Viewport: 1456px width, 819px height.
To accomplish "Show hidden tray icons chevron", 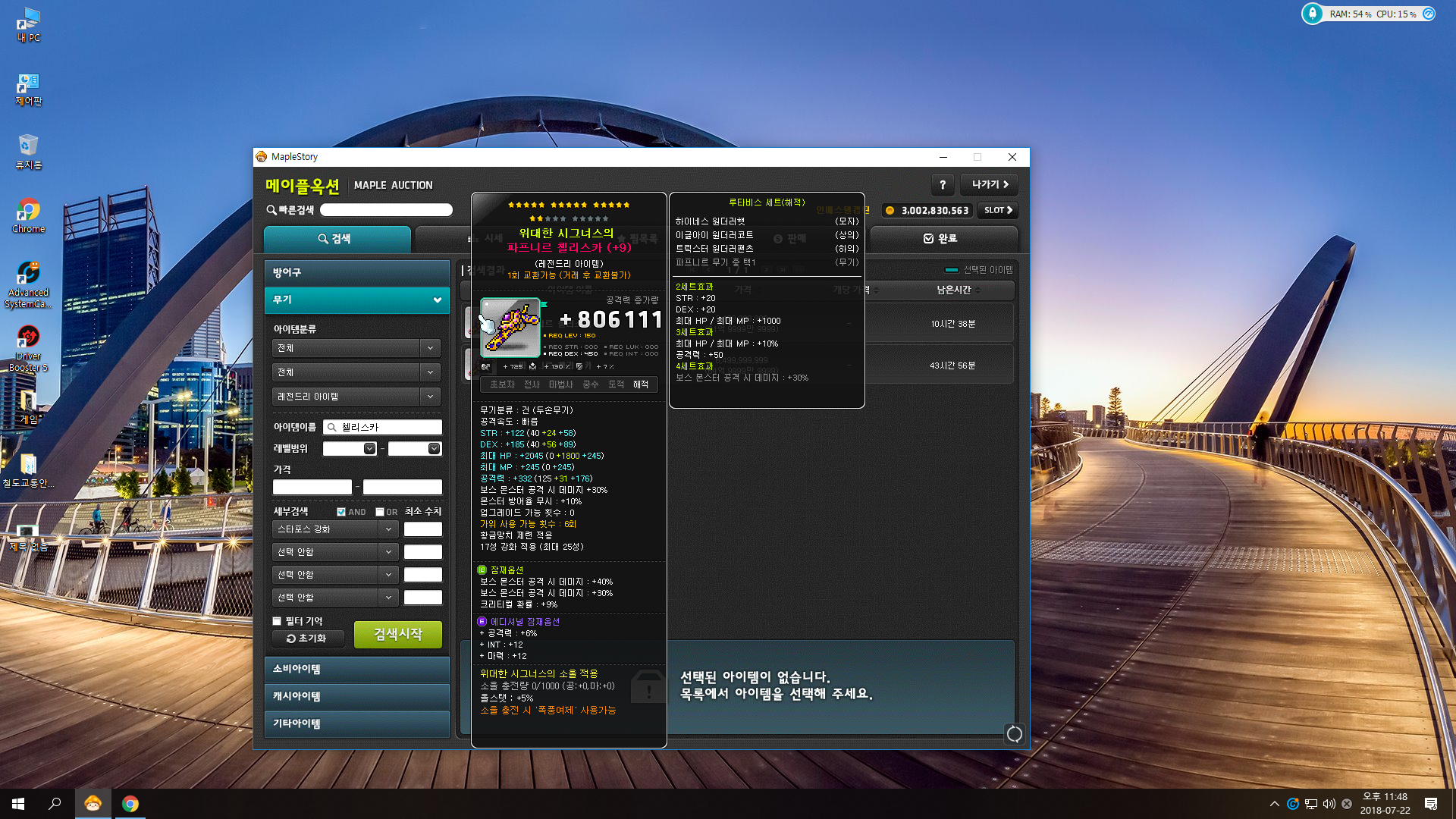I will click(1275, 804).
